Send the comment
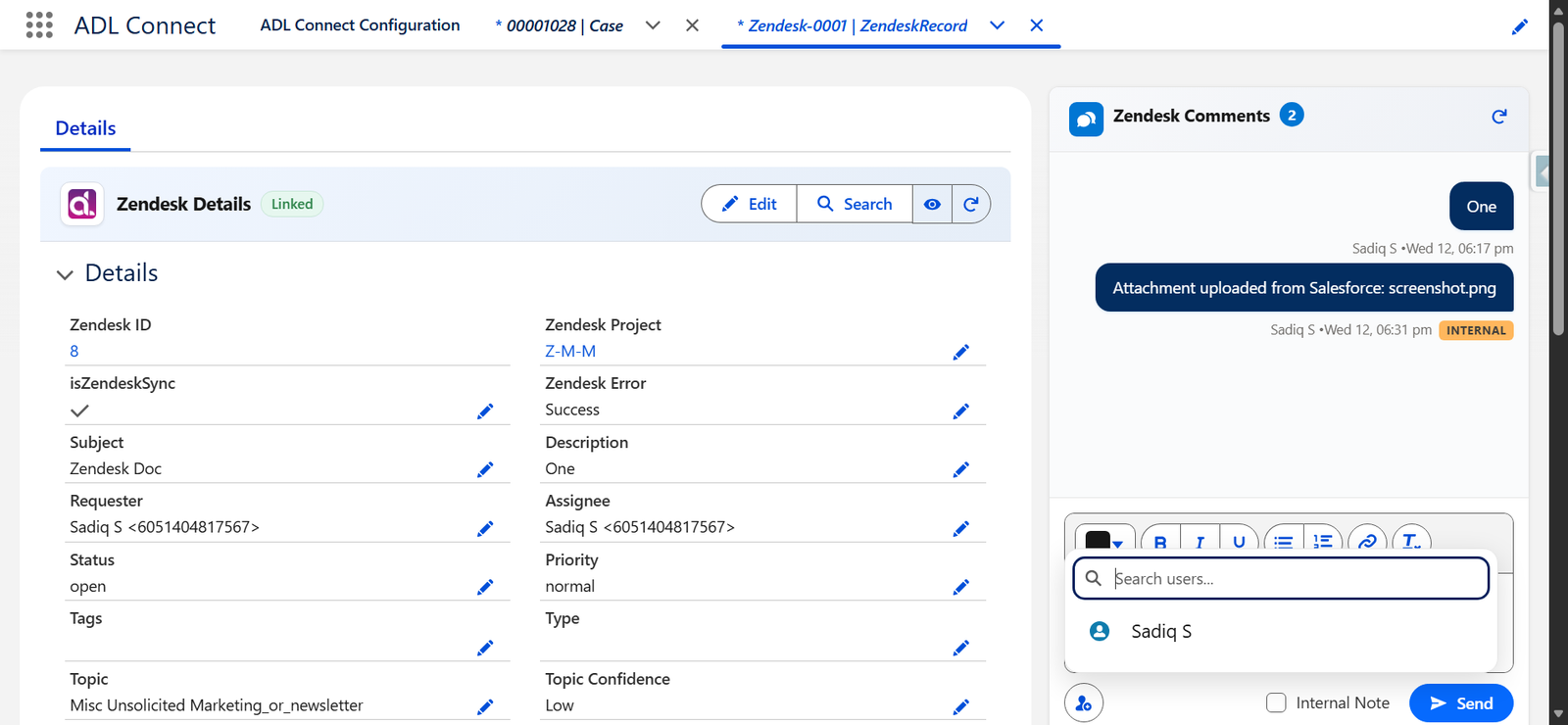The width and height of the screenshot is (1568, 725). (x=1461, y=702)
